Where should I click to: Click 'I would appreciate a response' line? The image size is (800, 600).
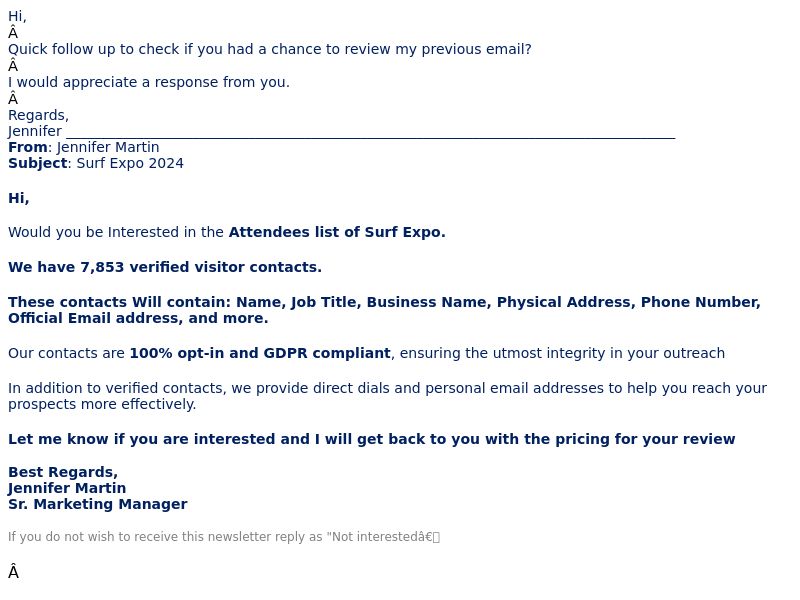(x=148, y=82)
